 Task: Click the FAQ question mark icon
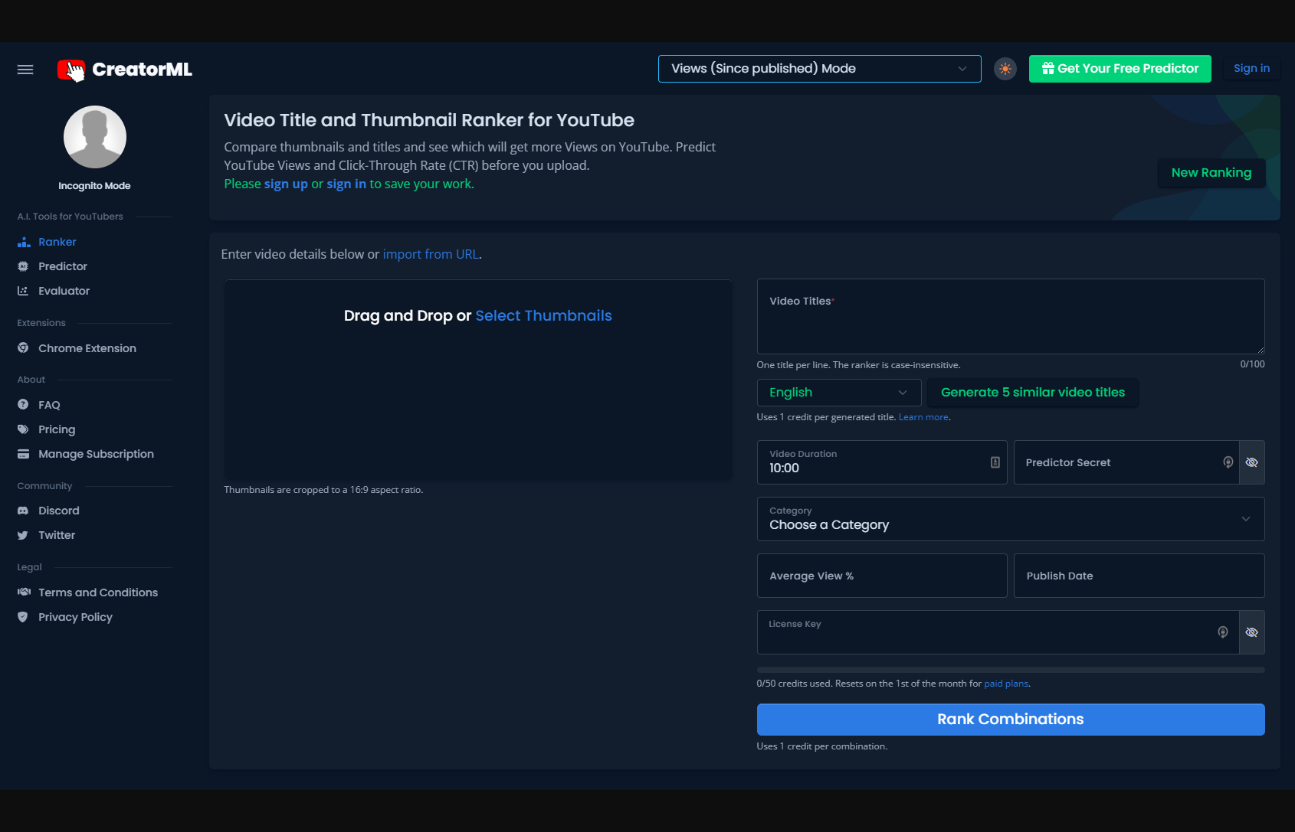coord(23,405)
